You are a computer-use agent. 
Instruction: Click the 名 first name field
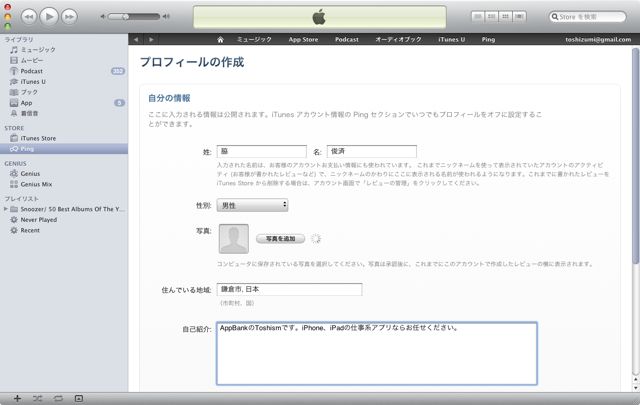click(x=372, y=151)
